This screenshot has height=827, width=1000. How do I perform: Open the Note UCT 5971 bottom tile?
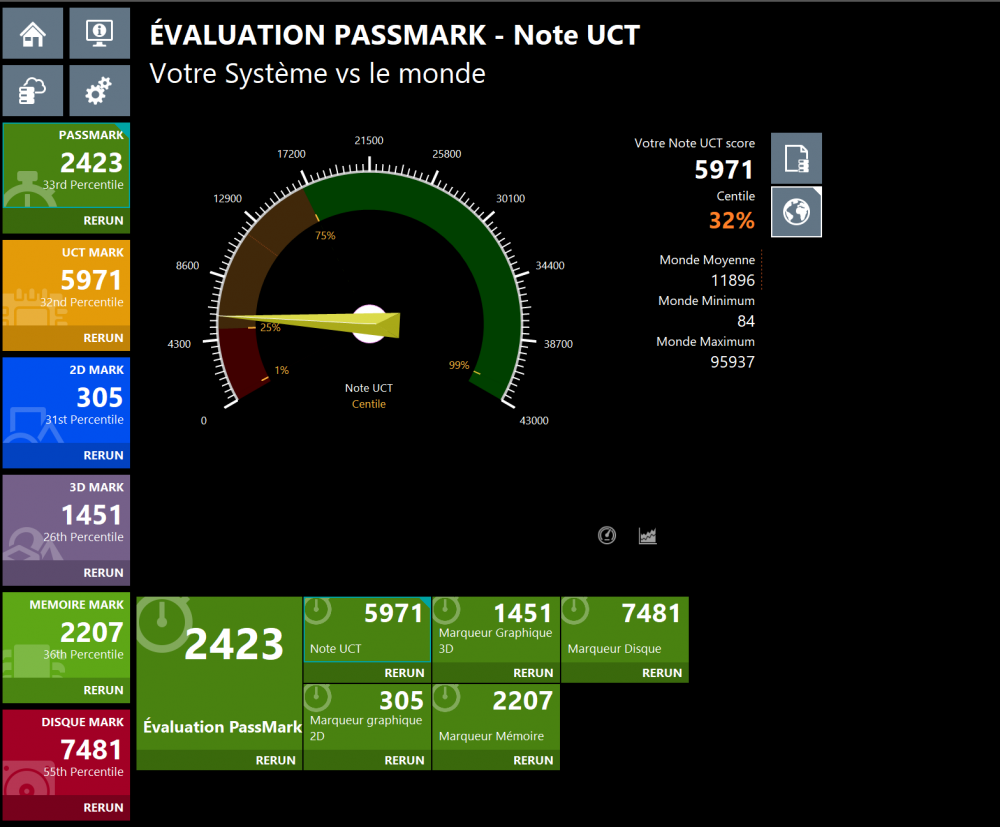[367, 629]
